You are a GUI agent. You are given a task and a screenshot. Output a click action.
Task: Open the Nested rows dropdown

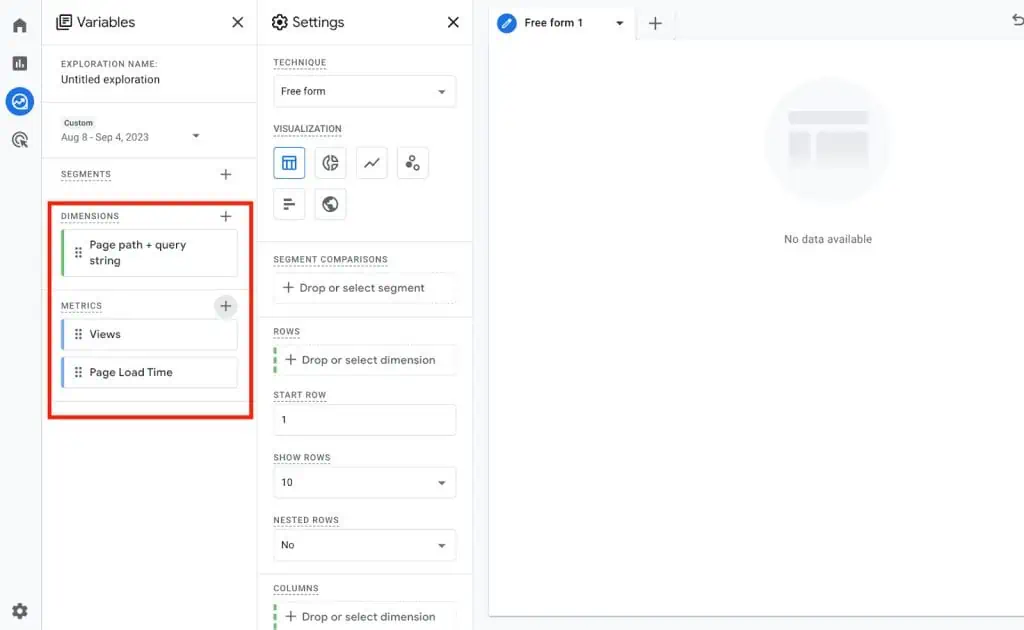coord(364,545)
